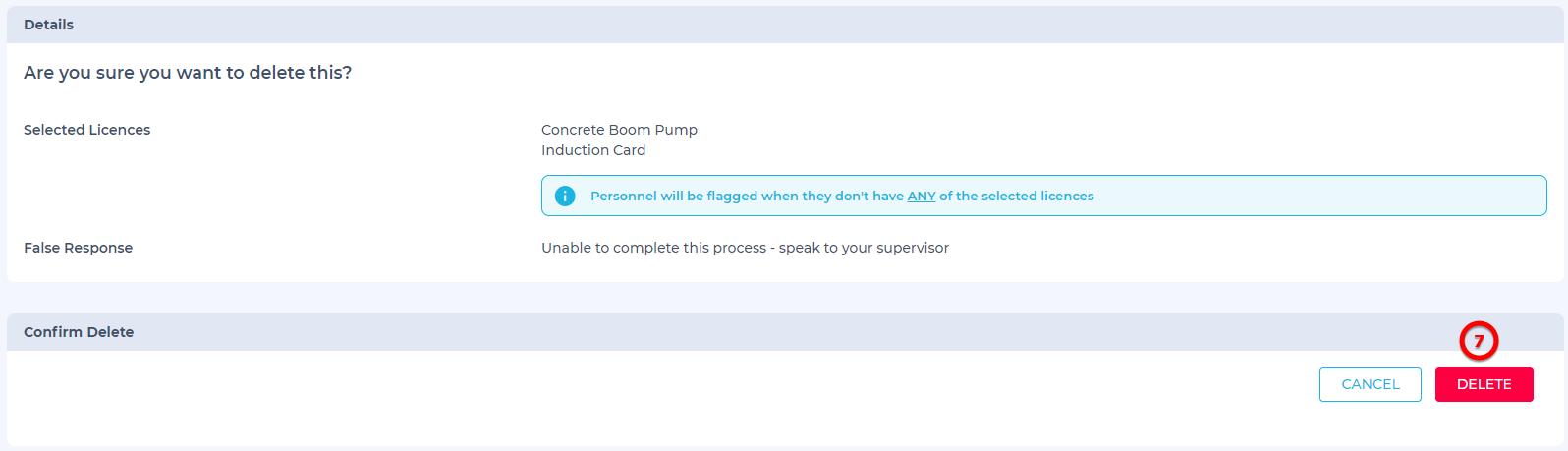Viewport: 1568px width, 451px height.
Task: Click the underlined ANY word
Action: (921, 197)
